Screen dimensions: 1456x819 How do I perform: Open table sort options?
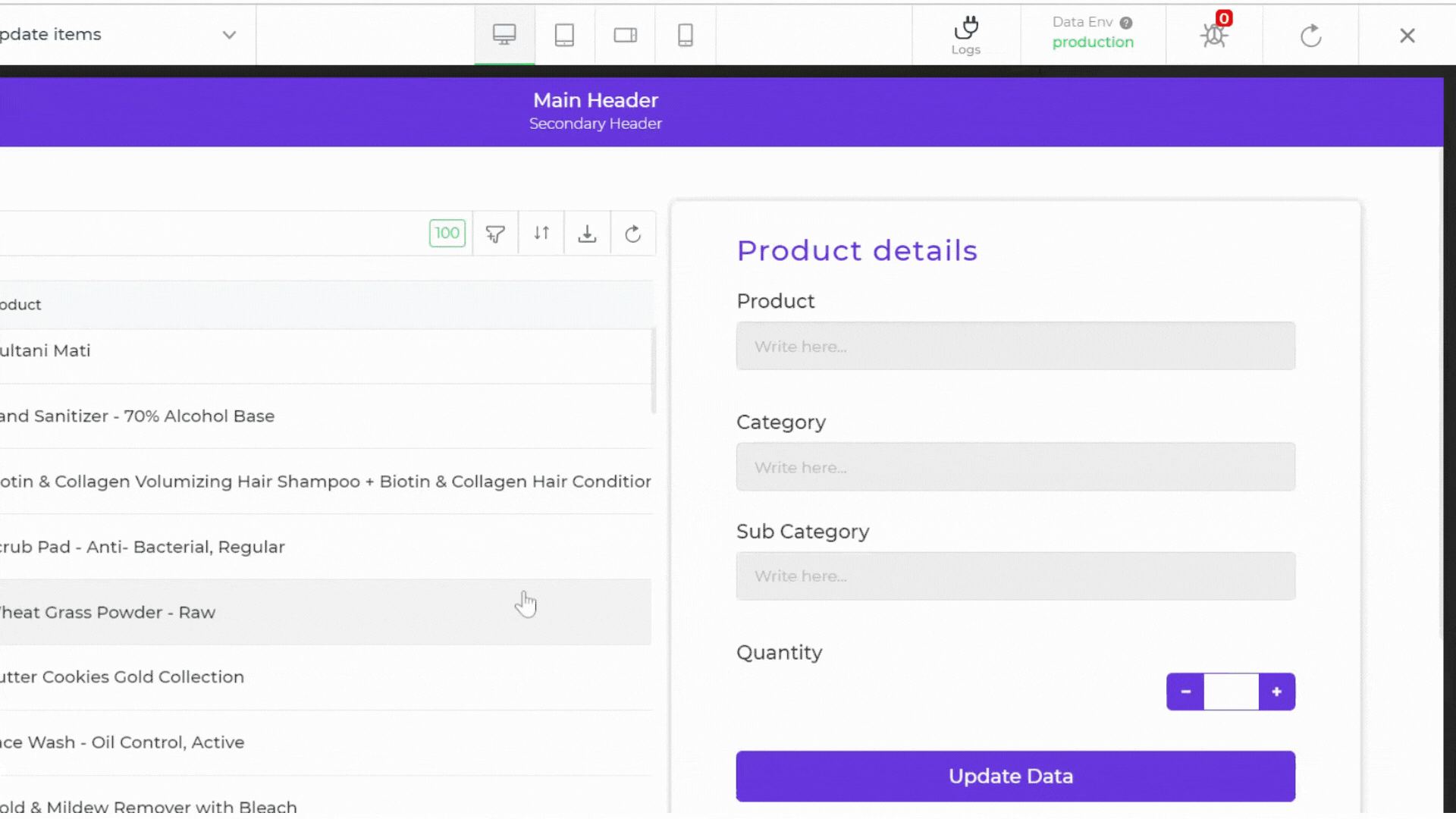(x=541, y=234)
